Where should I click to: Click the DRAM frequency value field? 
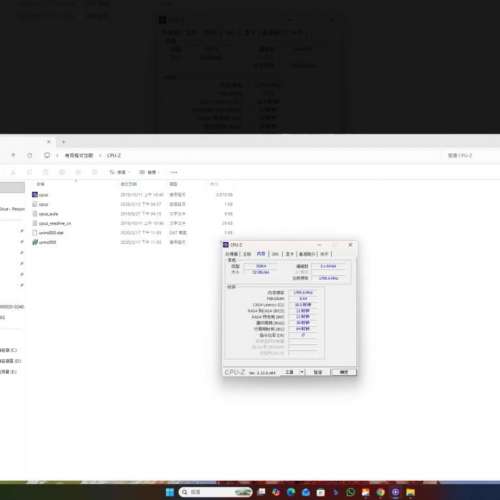click(303, 292)
